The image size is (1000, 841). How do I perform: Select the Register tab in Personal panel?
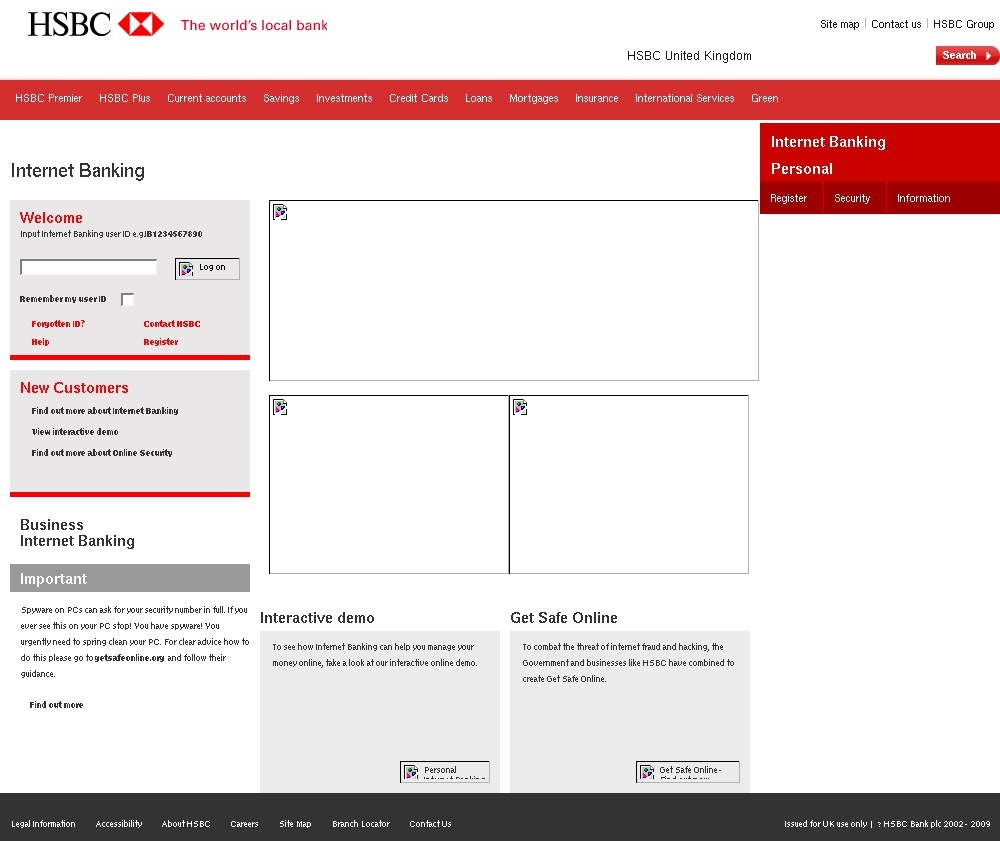tap(788, 198)
